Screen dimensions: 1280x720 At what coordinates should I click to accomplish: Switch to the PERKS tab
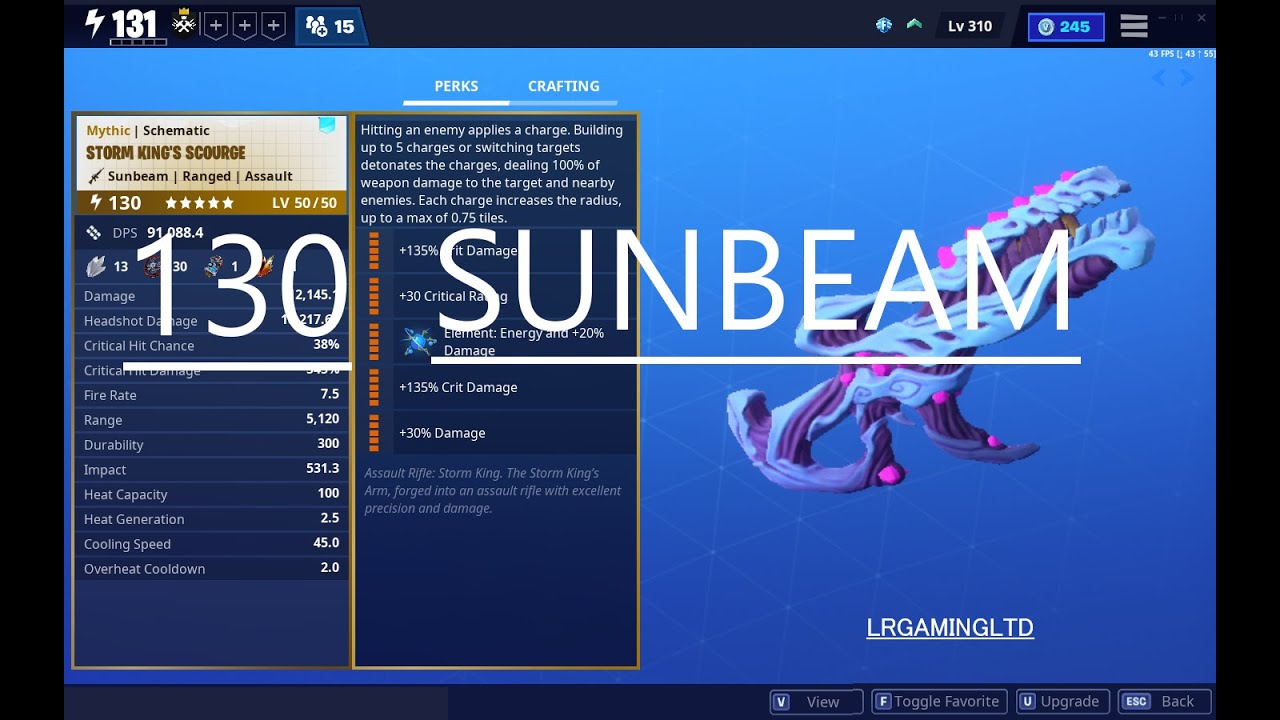tap(456, 86)
